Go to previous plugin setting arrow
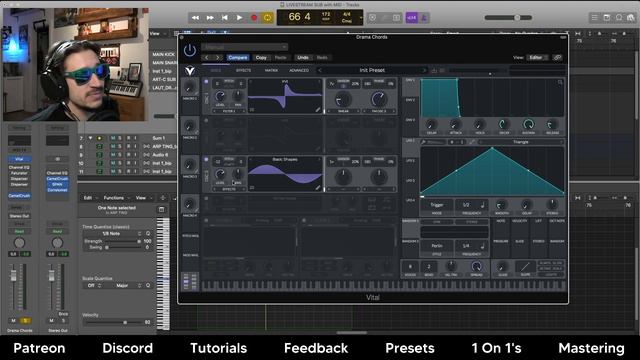The height and width of the screenshot is (360, 640). point(207,58)
